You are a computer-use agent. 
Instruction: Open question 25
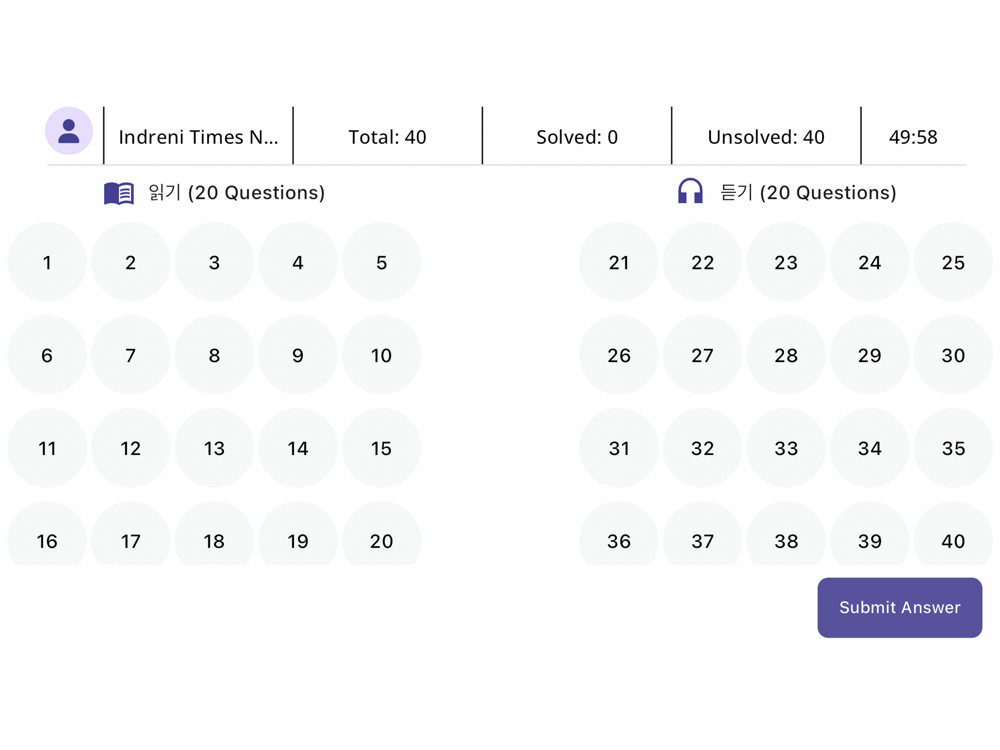pos(953,262)
